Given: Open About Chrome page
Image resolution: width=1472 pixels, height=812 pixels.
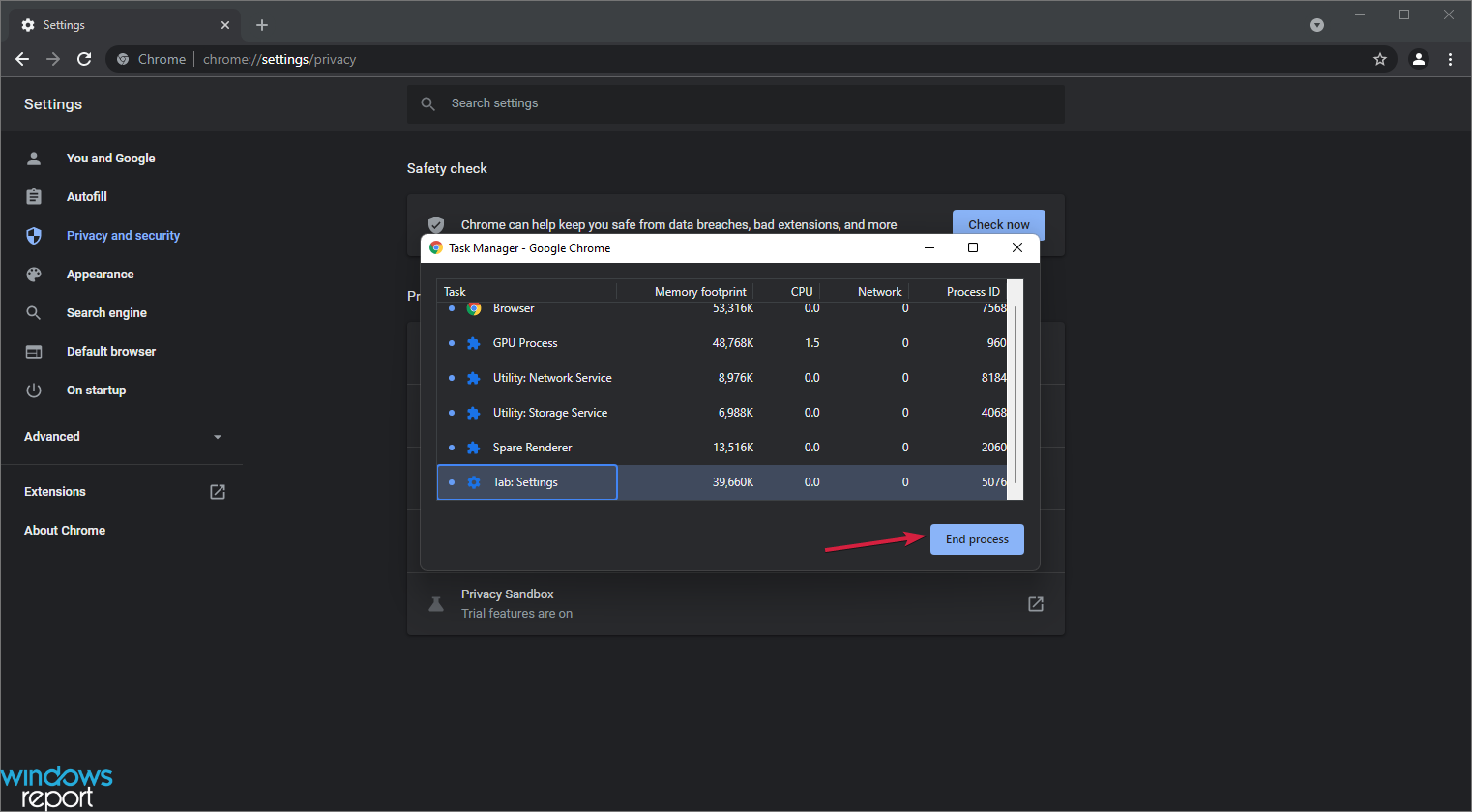Looking at the screenshot, I should [65, 530].
